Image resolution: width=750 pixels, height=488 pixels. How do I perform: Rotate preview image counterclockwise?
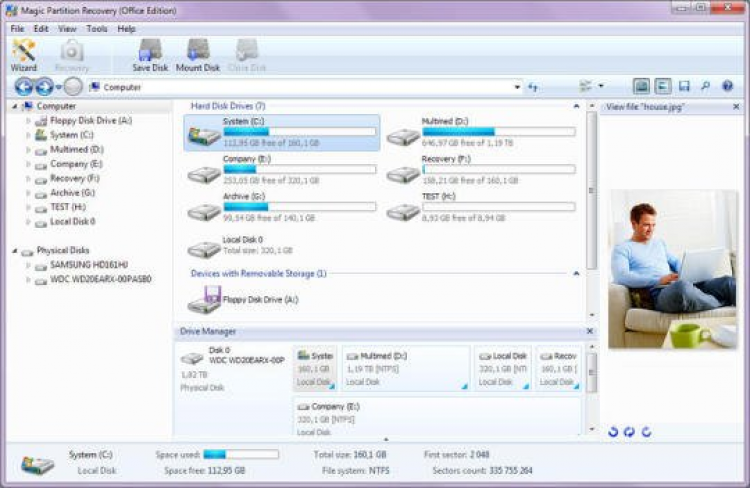click(x=613, y=432)
